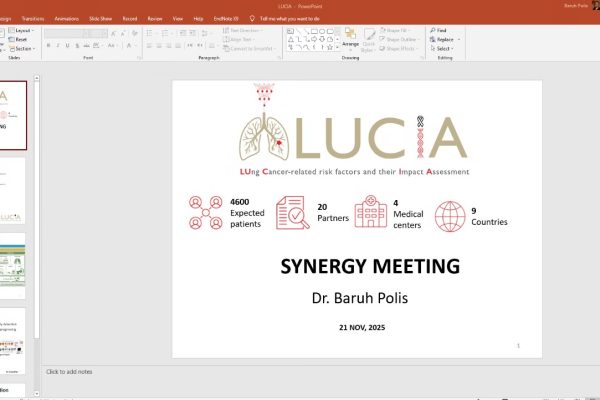Toggle Align Right paragraph alignment

tap(168, 46)
